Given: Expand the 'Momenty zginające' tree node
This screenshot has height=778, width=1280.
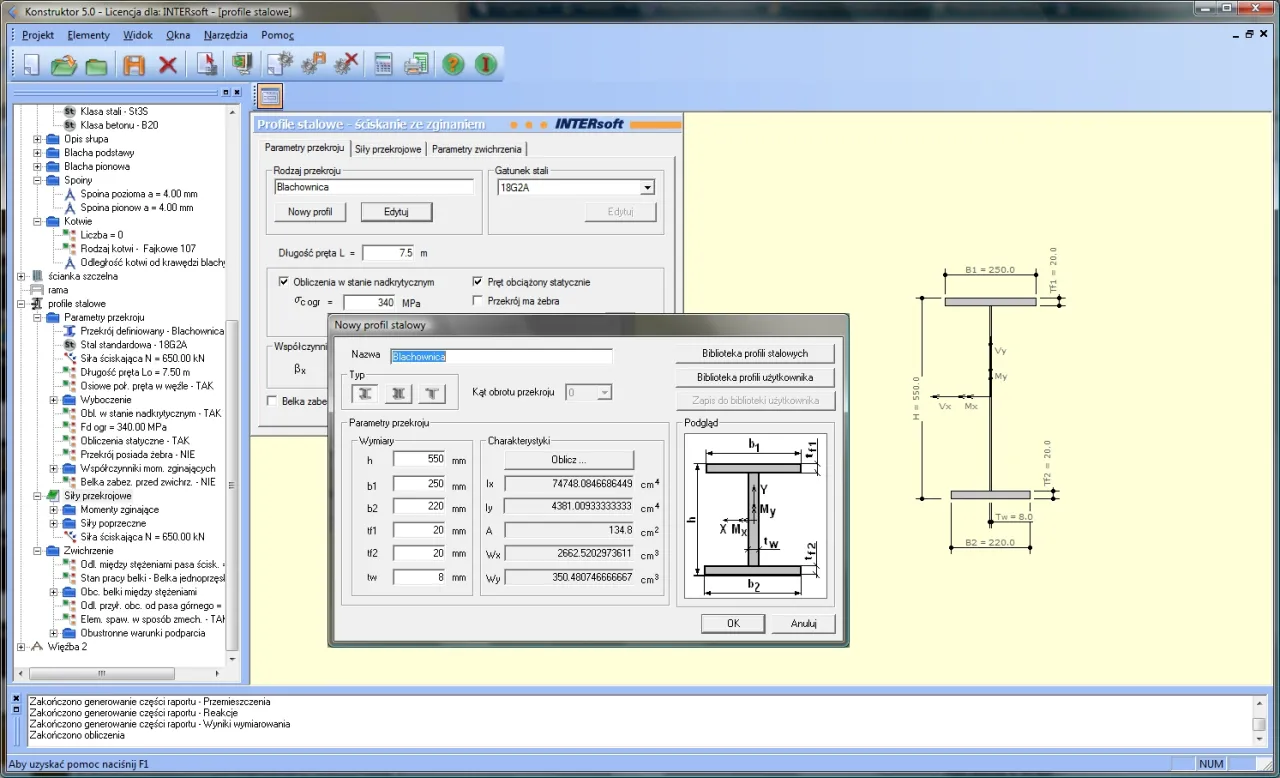Looking at the screenshot, I should (x=54, y=510).
